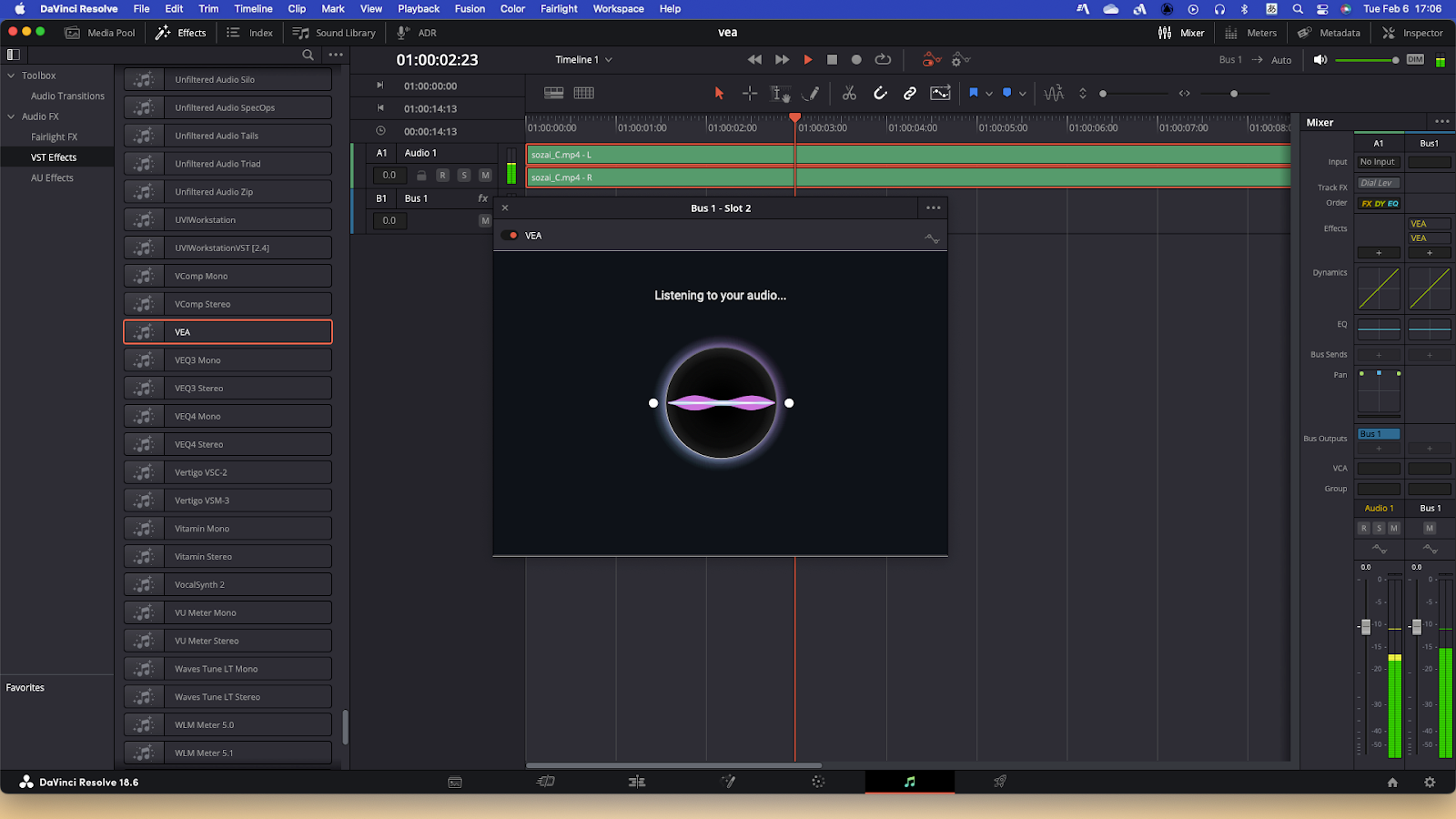Adjust the vertical track height slider
The height and width of the screenshot is (819, 1456).
[x=1134, y=94]
